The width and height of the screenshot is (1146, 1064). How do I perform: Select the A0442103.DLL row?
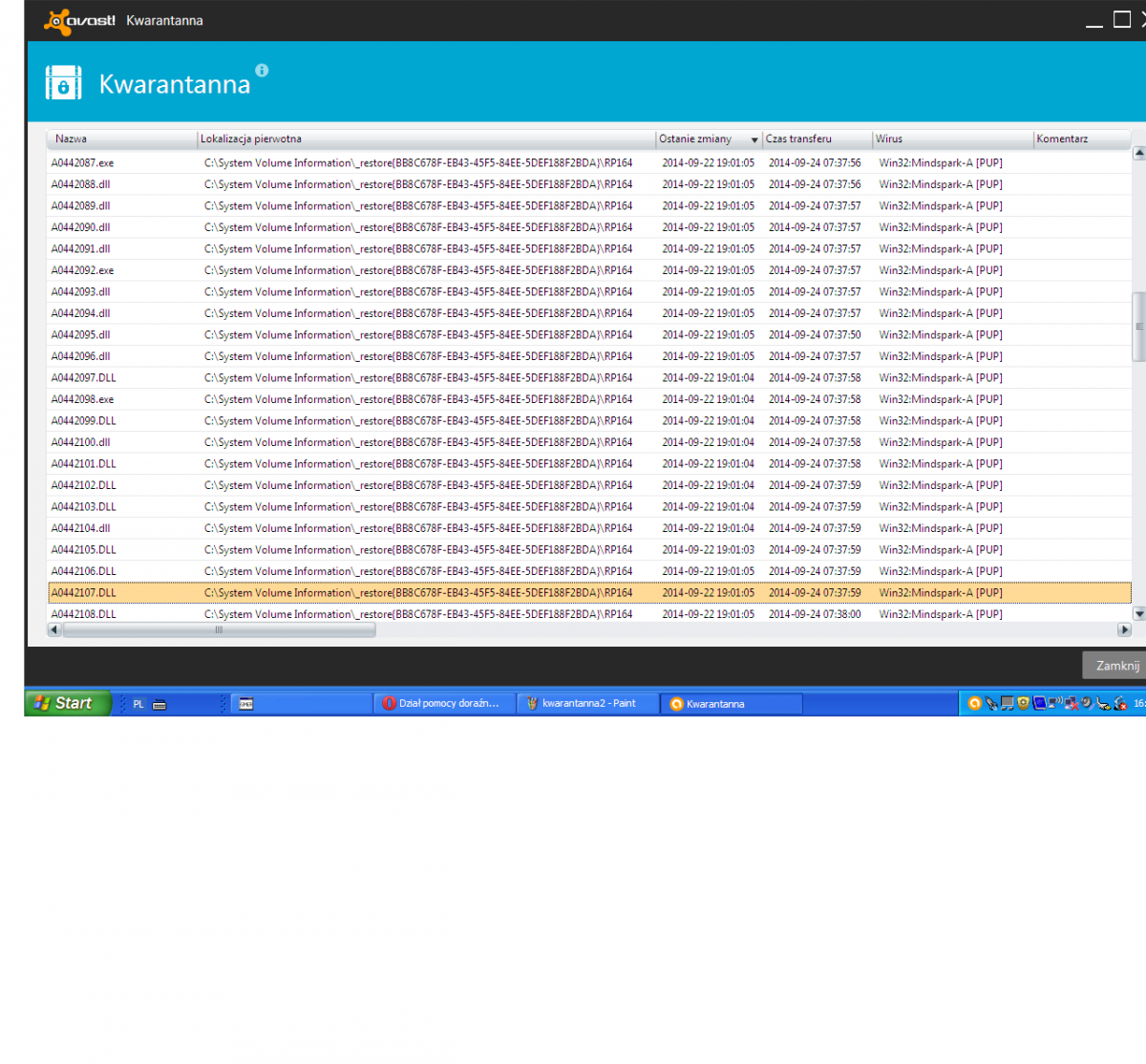tap(589, 506)
